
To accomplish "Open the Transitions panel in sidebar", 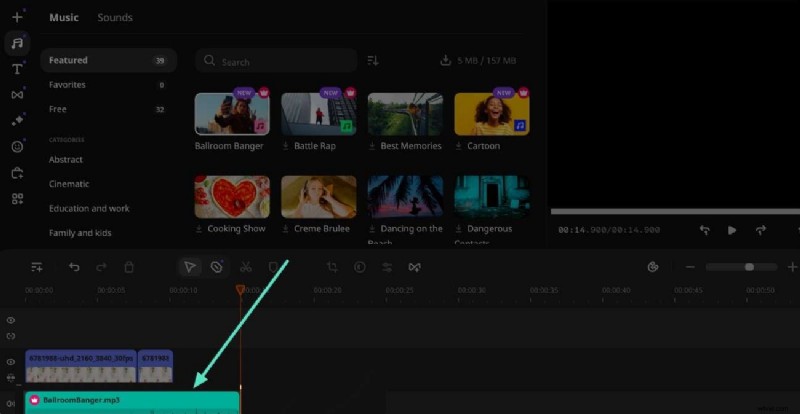I will pyautogui.click(x=17, y=95).
